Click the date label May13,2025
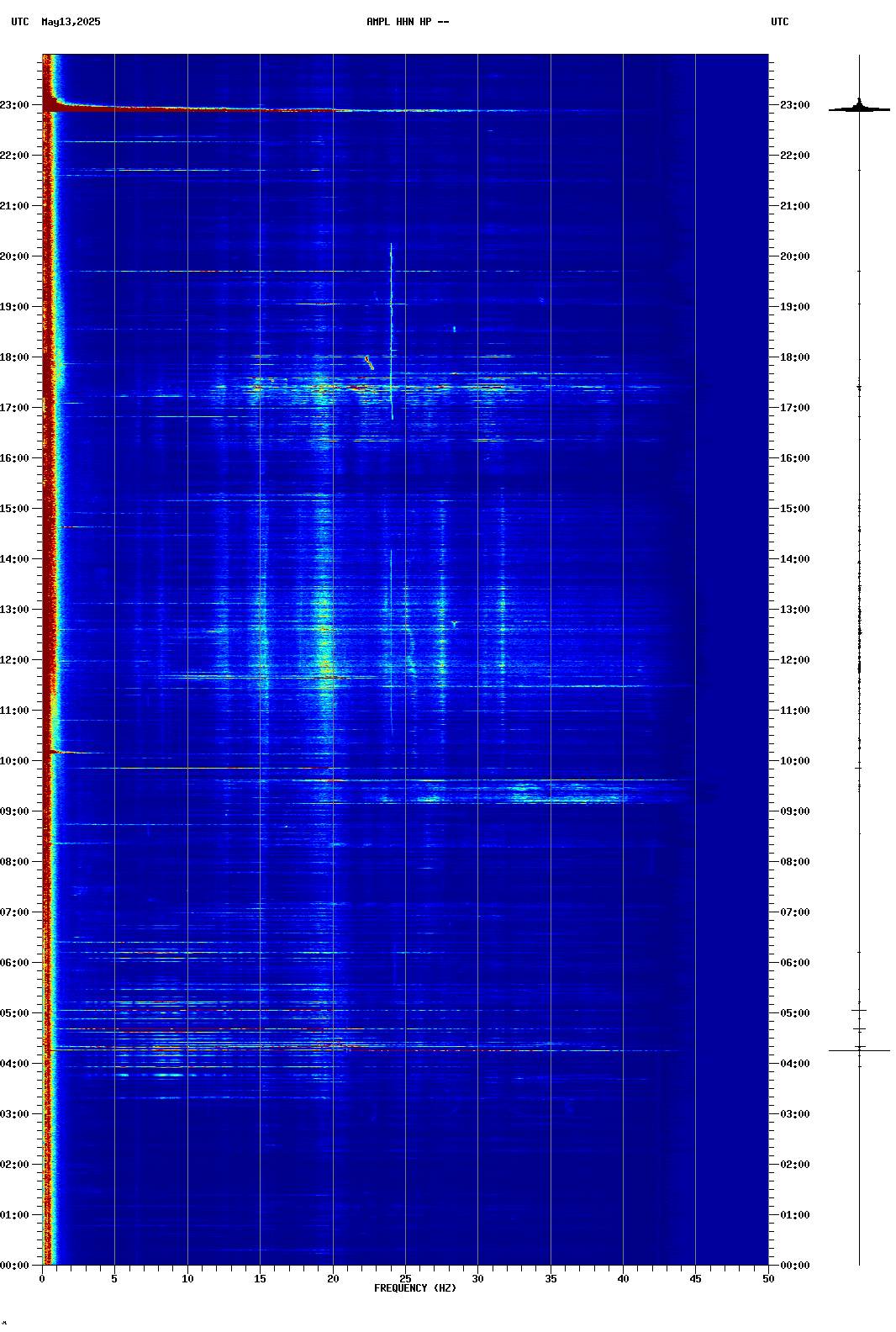Image resolution: width=896 pixels, height=1332 pixels. [71, 22]
